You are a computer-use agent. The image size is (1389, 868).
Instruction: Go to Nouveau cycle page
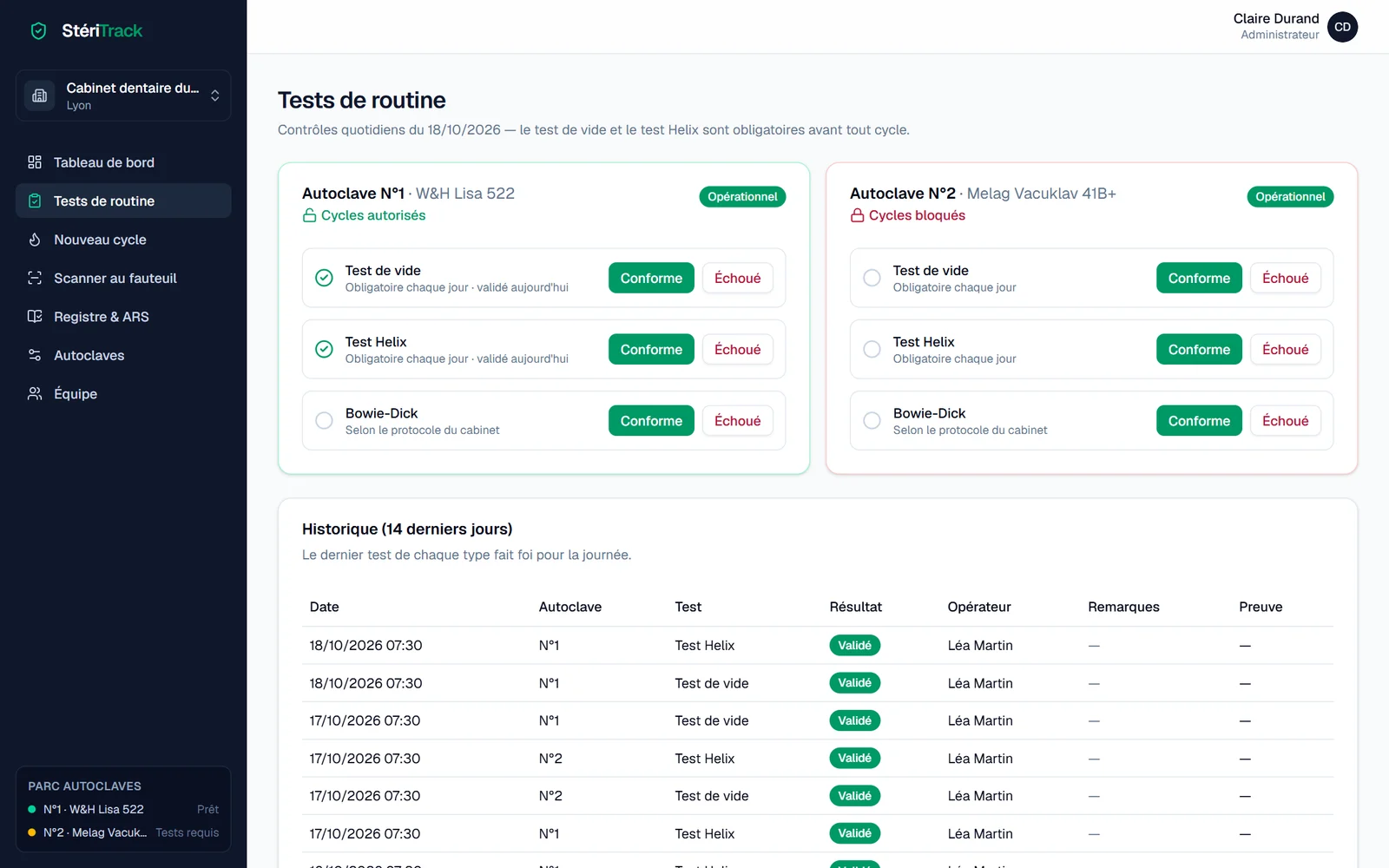click(x=123, y=240)
